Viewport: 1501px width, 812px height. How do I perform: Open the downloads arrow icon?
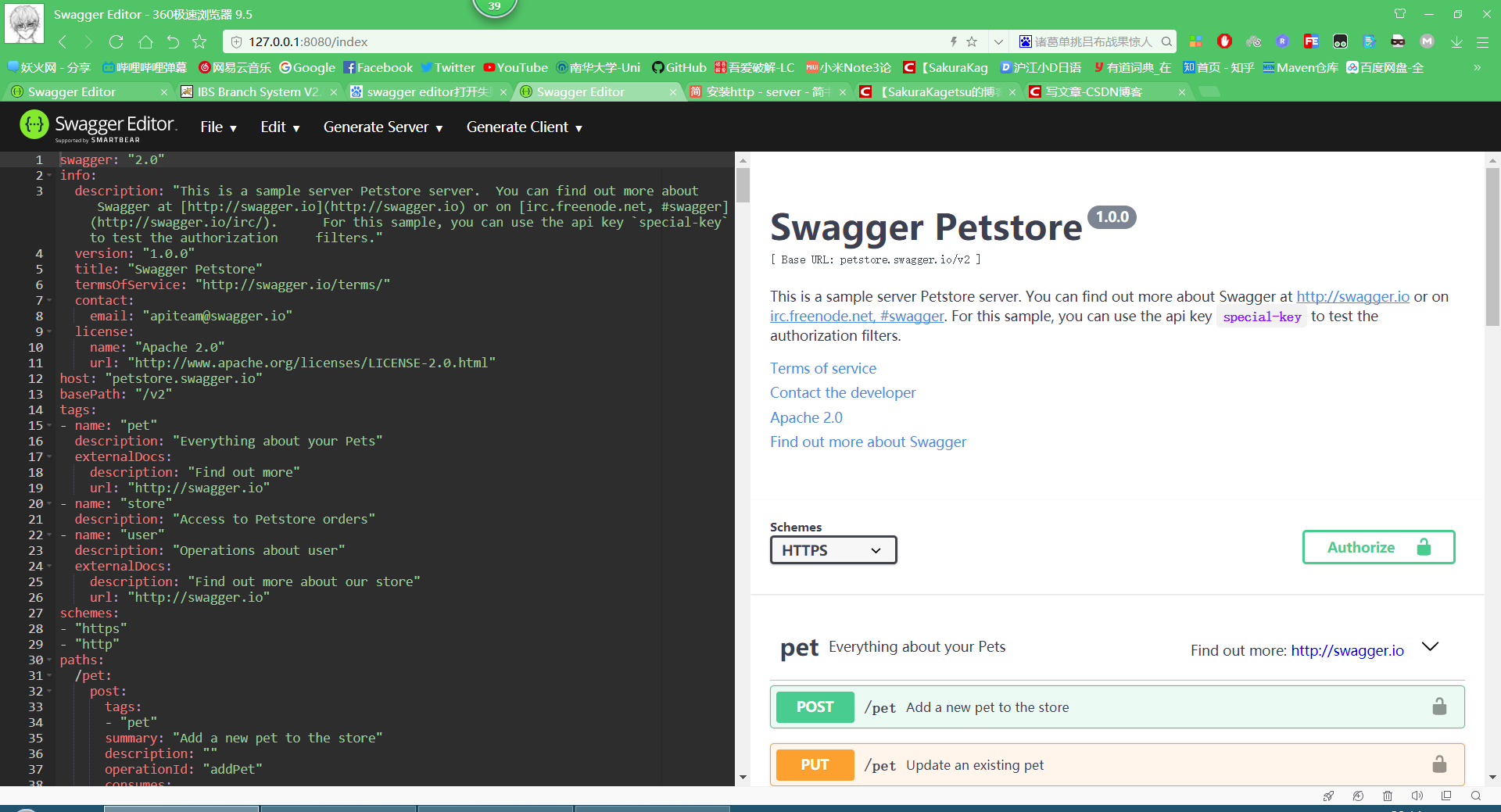(1456, 41)
